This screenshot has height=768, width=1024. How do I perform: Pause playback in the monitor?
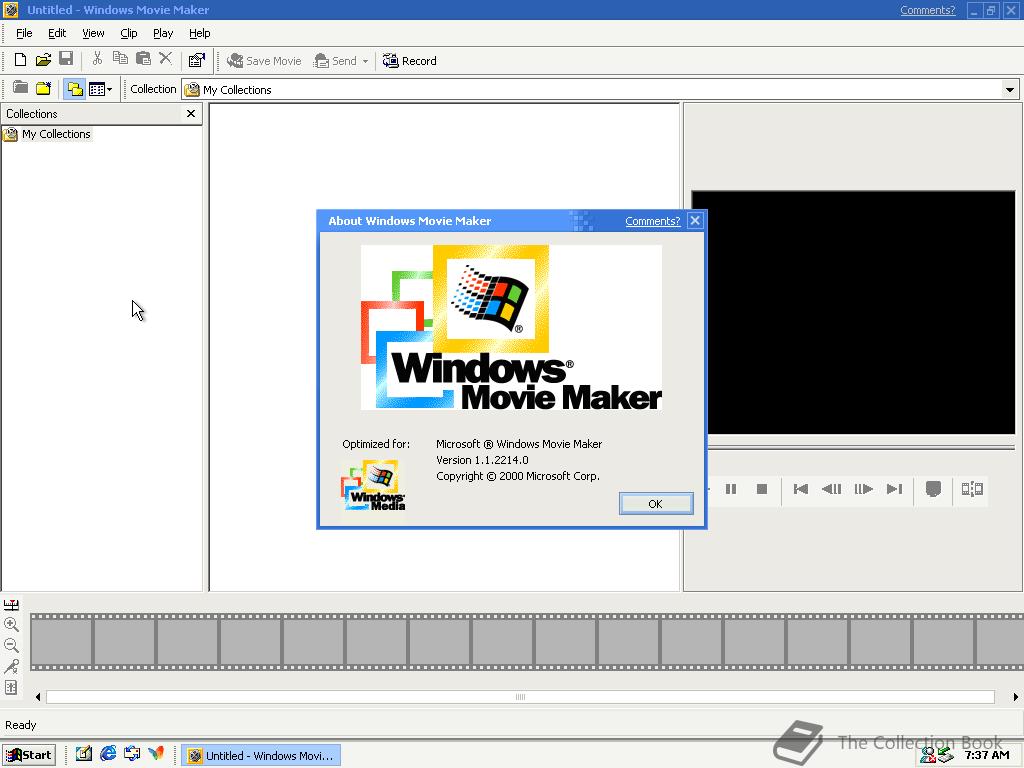click(731, 489)
